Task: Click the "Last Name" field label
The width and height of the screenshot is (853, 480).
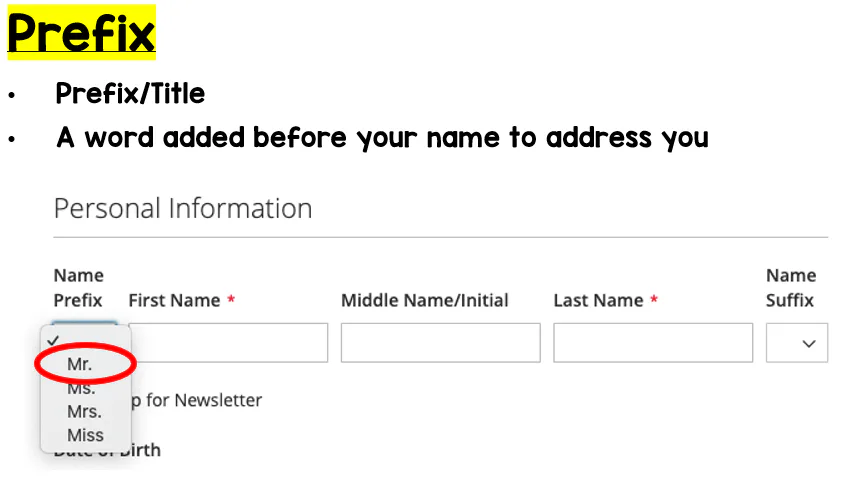Action: [x=597, y=300]
